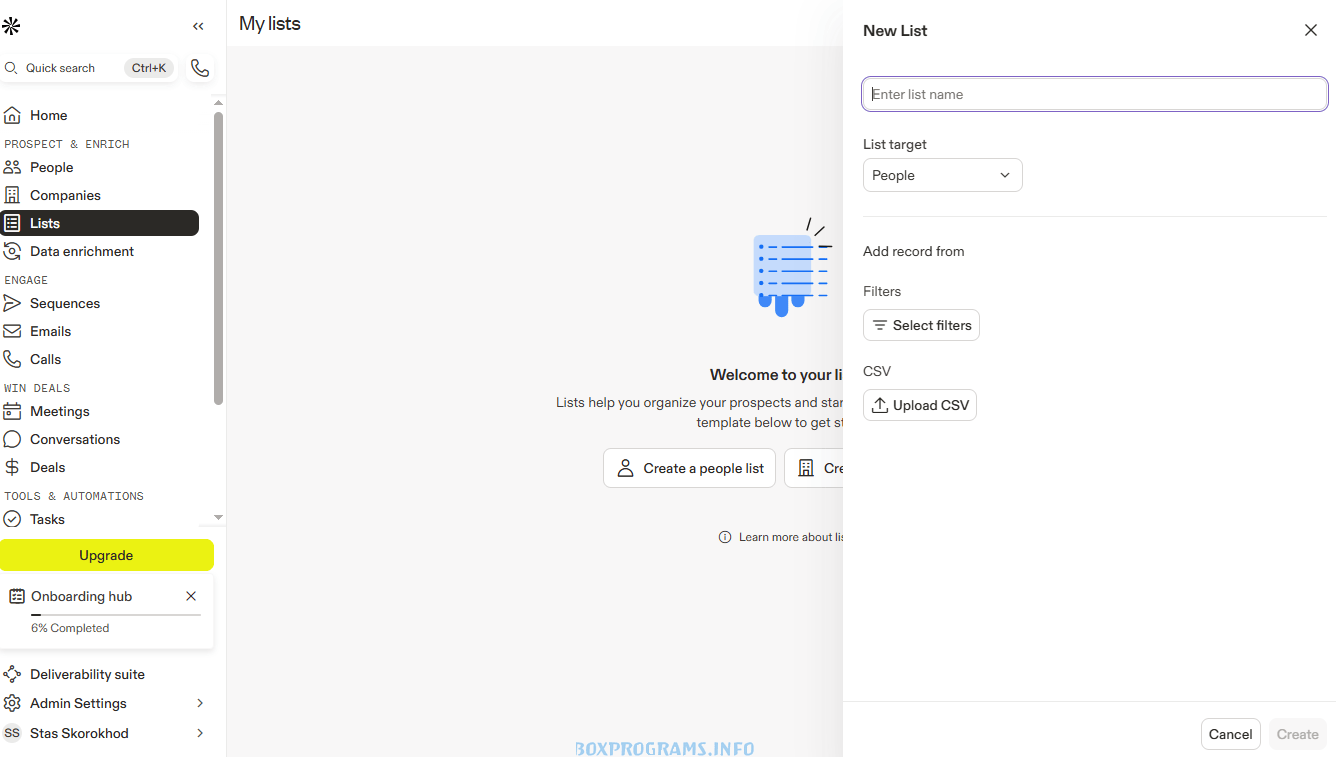
Task: Click the Select filters button
Action: point(921,325)
